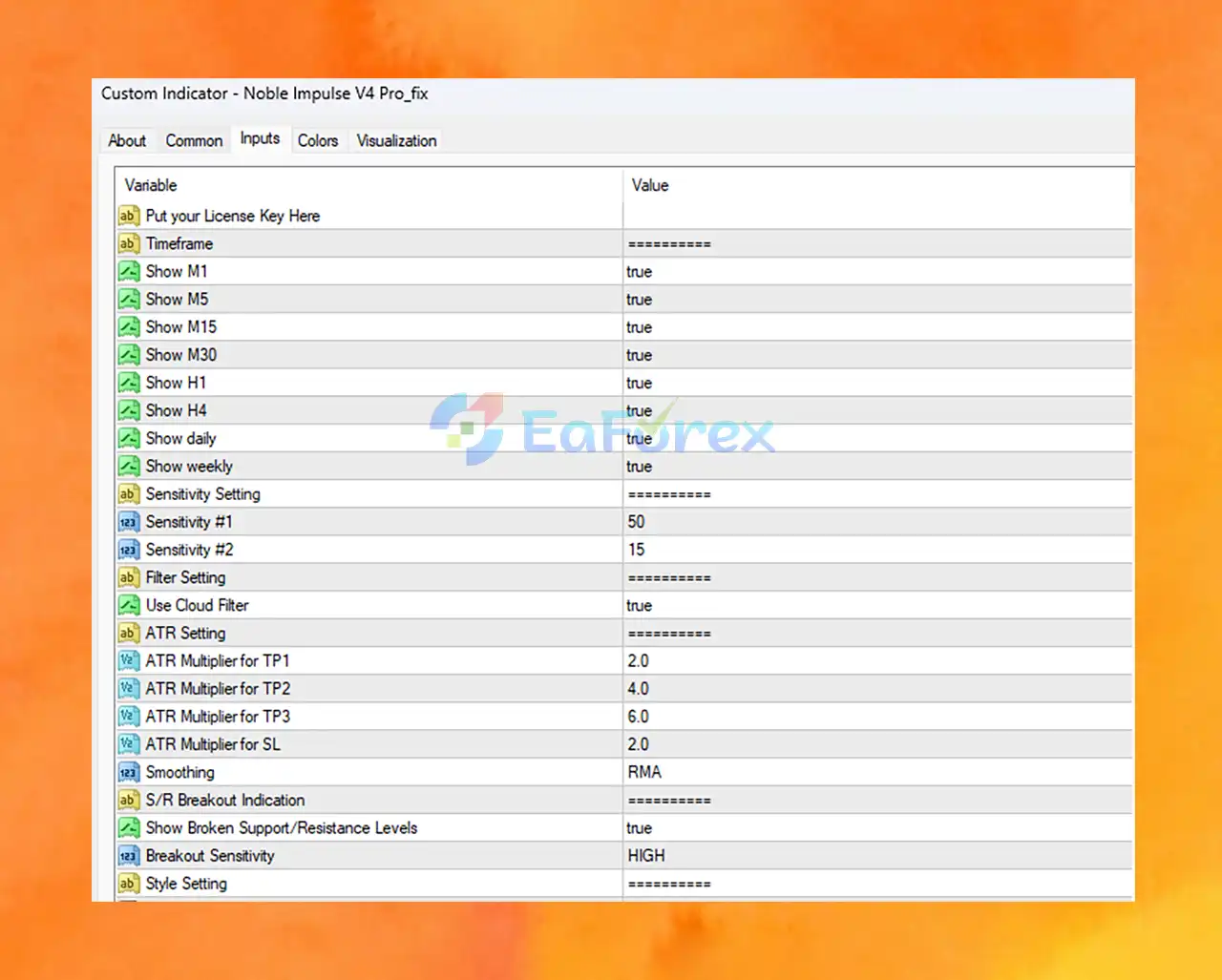Click the Value column header
Image resolution: width=1222 pixels, height=980 pixels.
point(877,185)
